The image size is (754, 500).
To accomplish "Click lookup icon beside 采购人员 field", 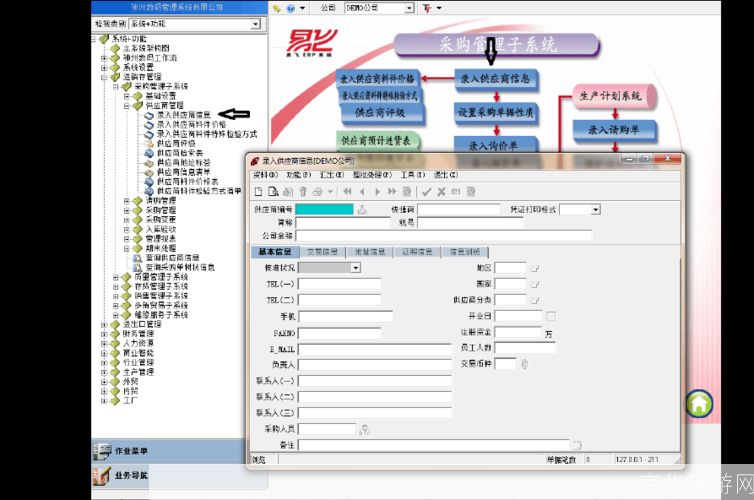I will click(x=364, y=429).
